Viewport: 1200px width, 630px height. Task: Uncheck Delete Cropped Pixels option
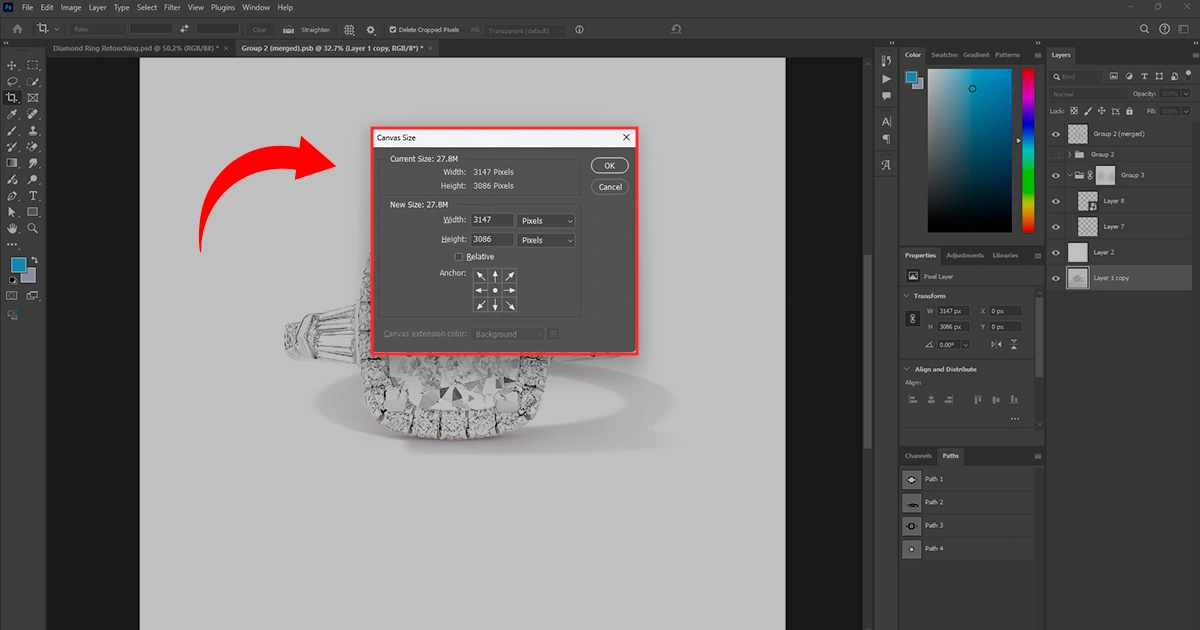point(392,30)
